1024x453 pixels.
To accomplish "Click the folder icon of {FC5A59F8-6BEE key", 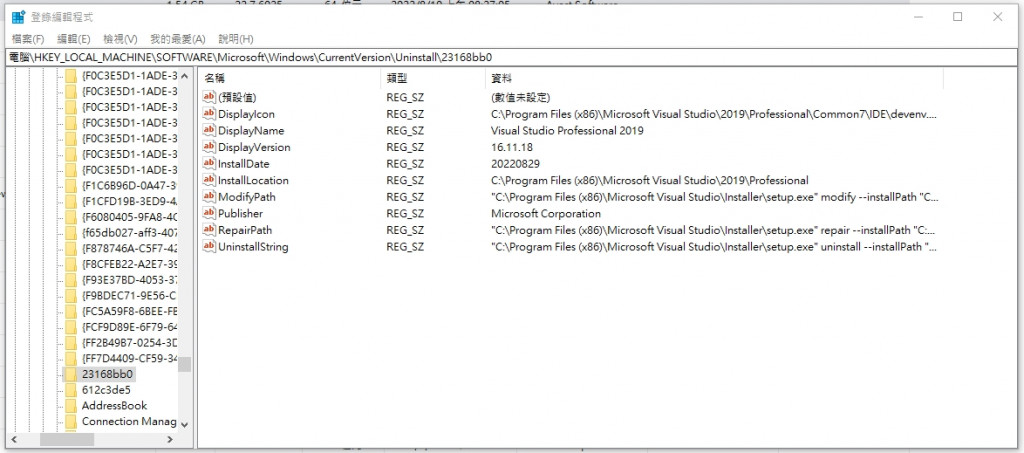I will coord(71,311).
